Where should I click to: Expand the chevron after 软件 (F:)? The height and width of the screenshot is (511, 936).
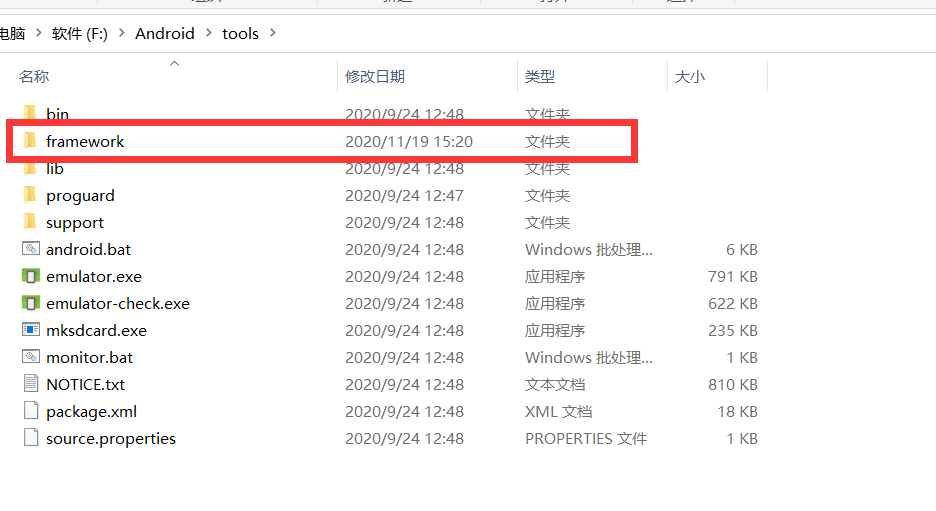(x=122, y=33)
